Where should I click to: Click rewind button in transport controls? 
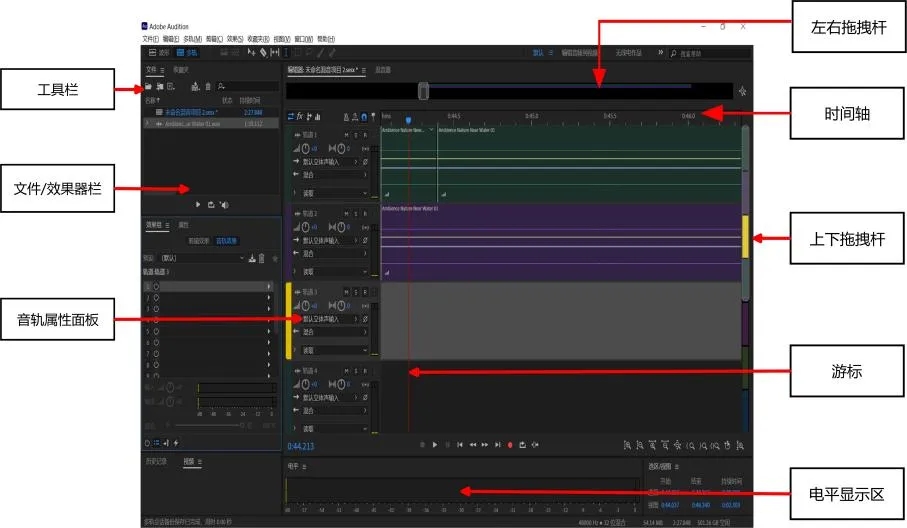(x=472, y=444)
